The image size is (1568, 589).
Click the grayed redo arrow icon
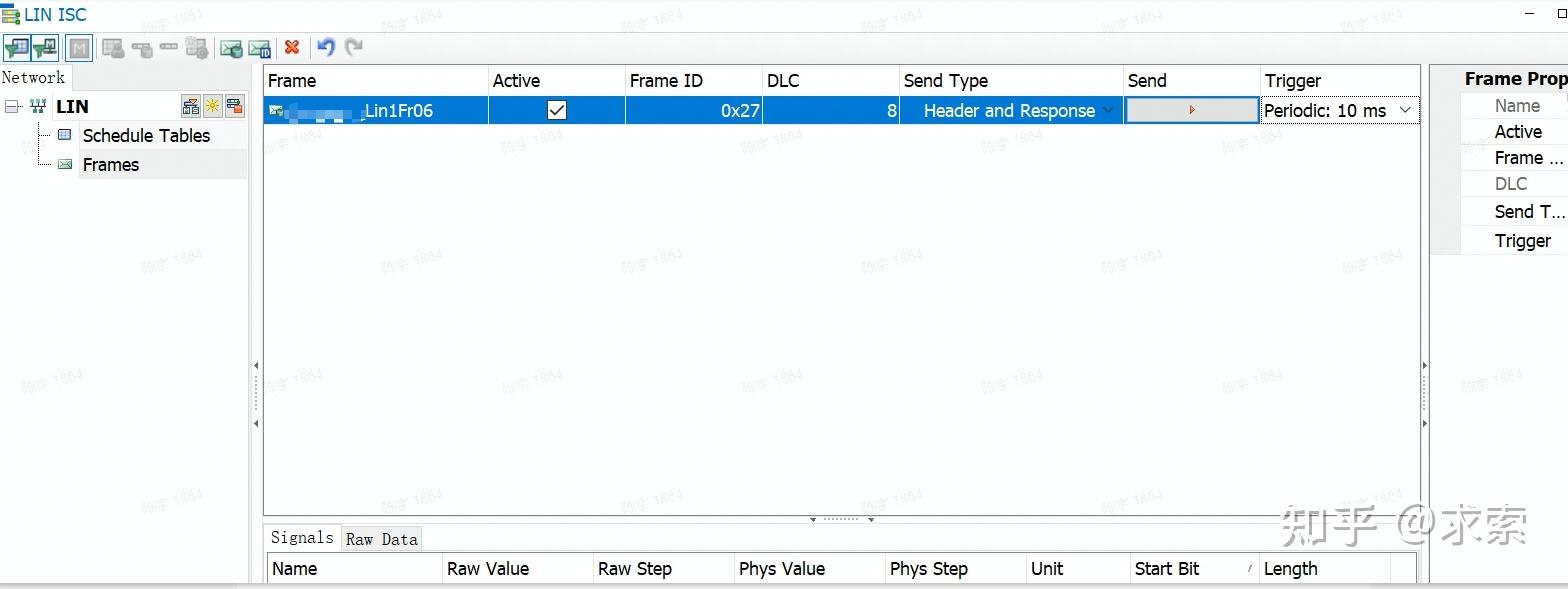coord(353,47)
